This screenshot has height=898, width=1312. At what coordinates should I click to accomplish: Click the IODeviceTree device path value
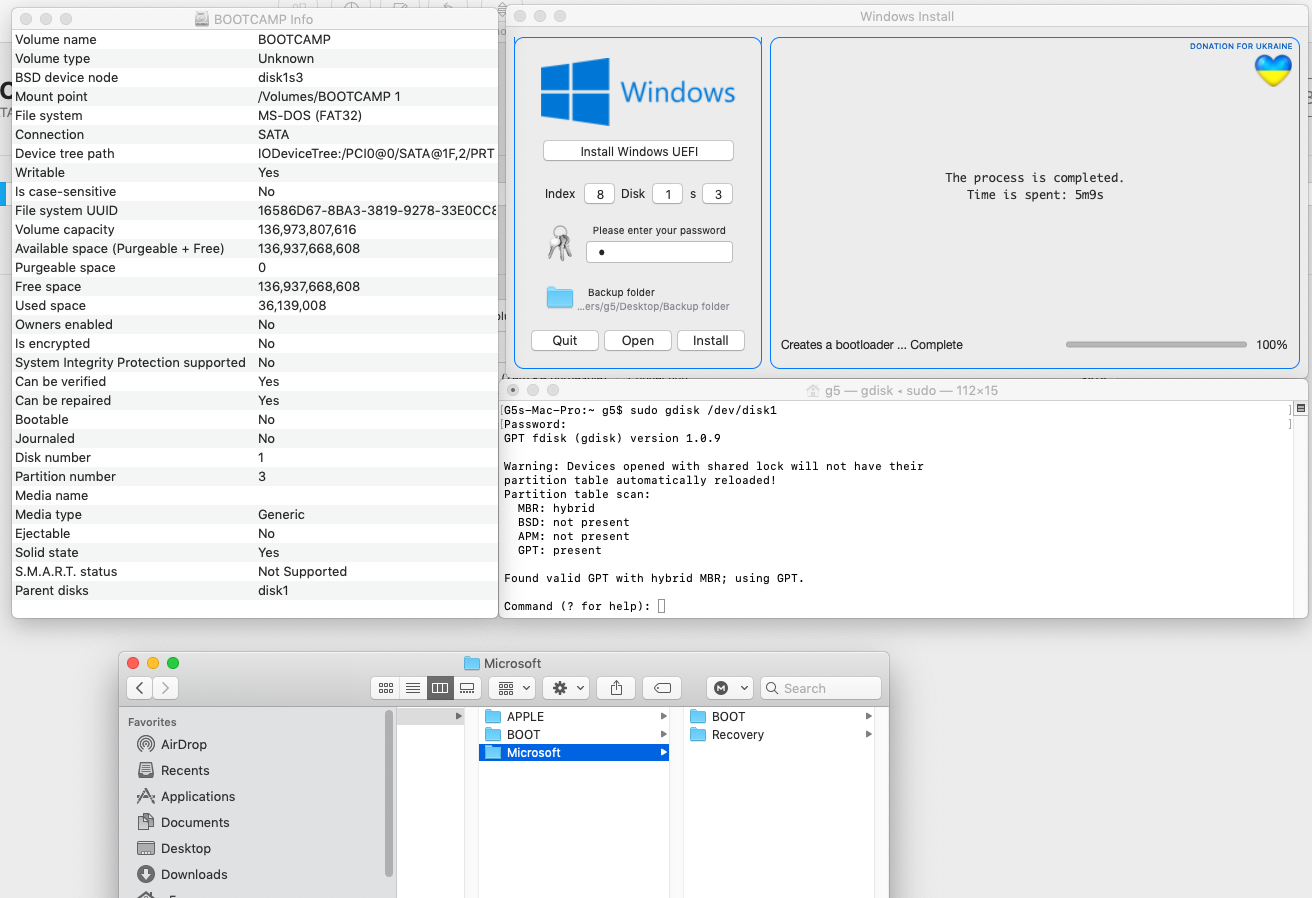[376, 153]
